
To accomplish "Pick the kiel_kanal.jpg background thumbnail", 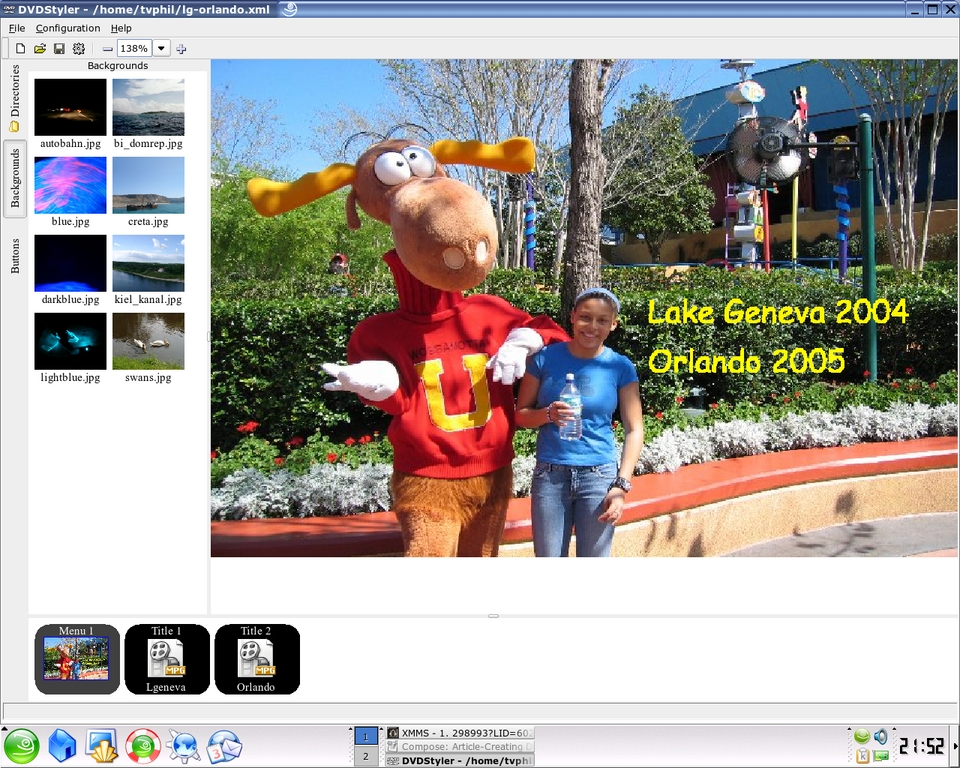I will tap(148, 264).
